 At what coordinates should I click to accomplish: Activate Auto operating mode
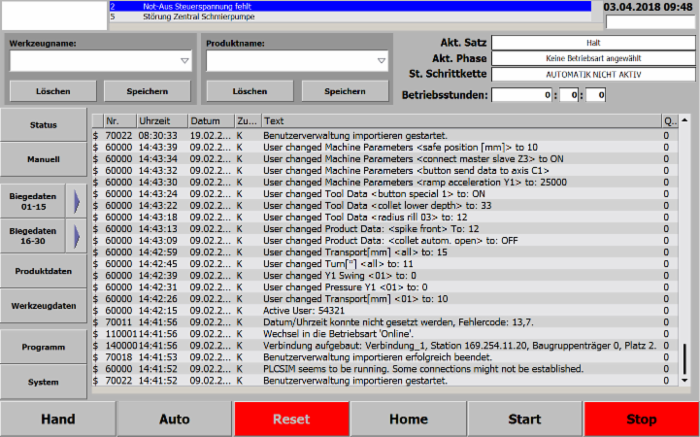(x=174, y=419)
